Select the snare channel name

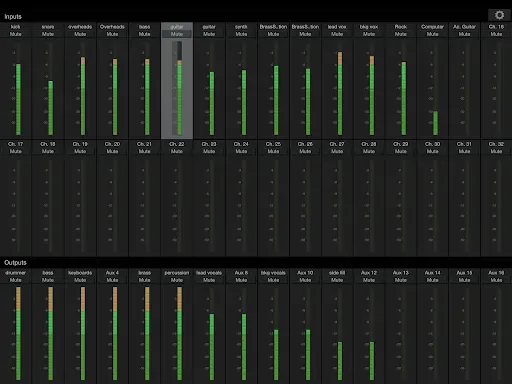tap(48, 27)
